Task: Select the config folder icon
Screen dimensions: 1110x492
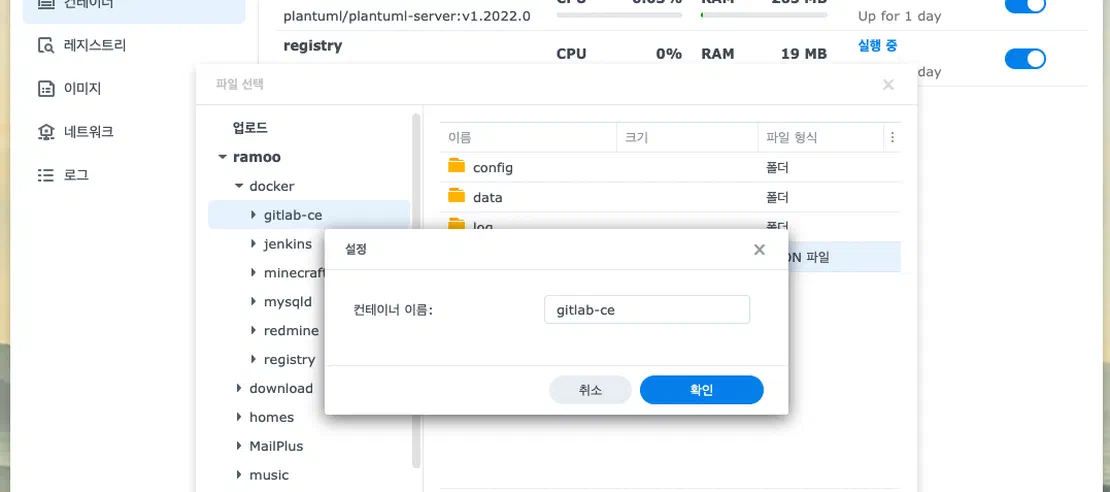Action: click(457, 166)
